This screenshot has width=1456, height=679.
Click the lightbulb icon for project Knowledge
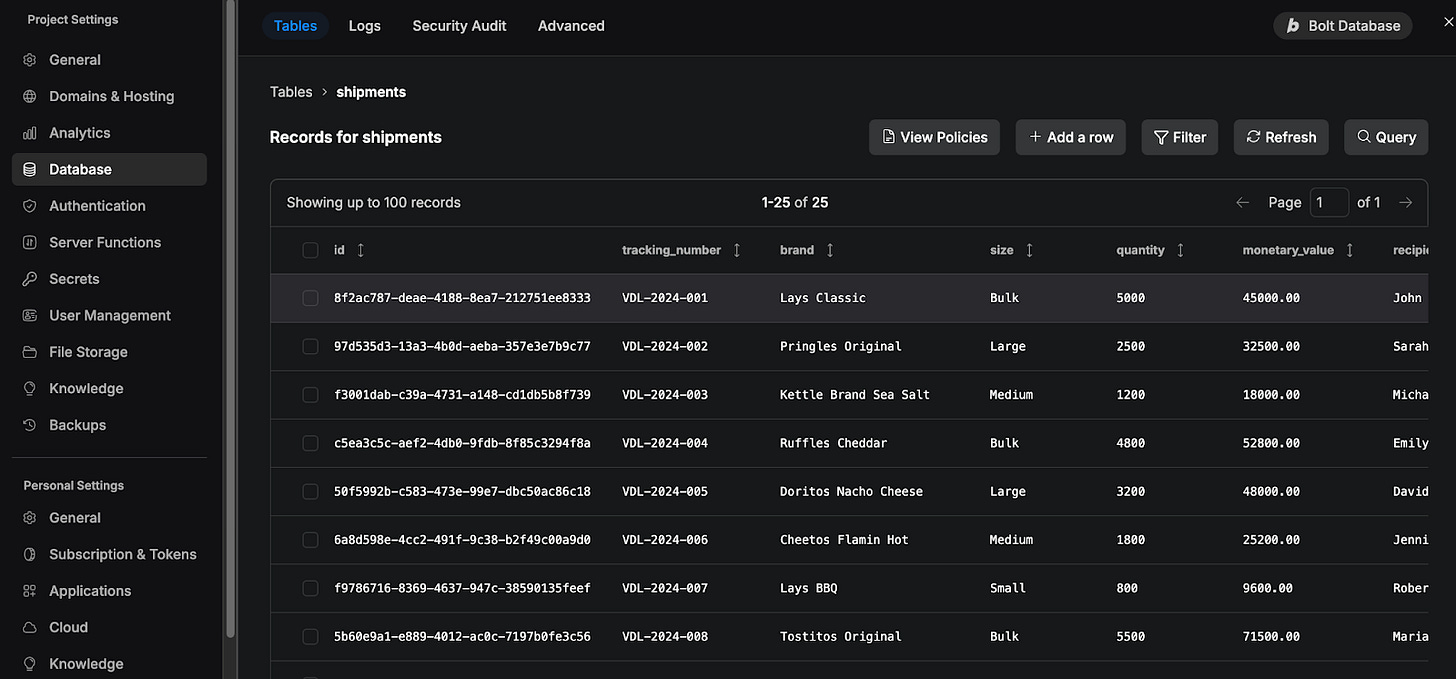(30, 388)
